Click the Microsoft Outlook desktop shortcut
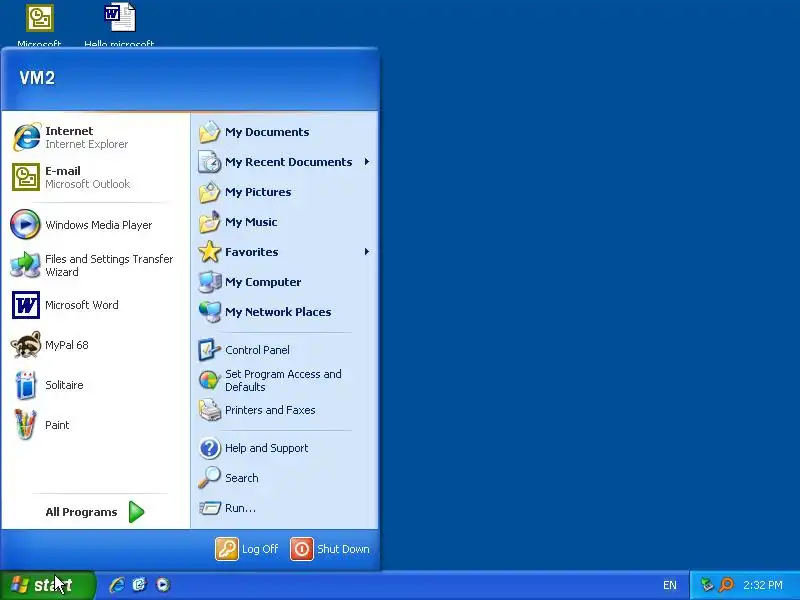 pos(39,24)
